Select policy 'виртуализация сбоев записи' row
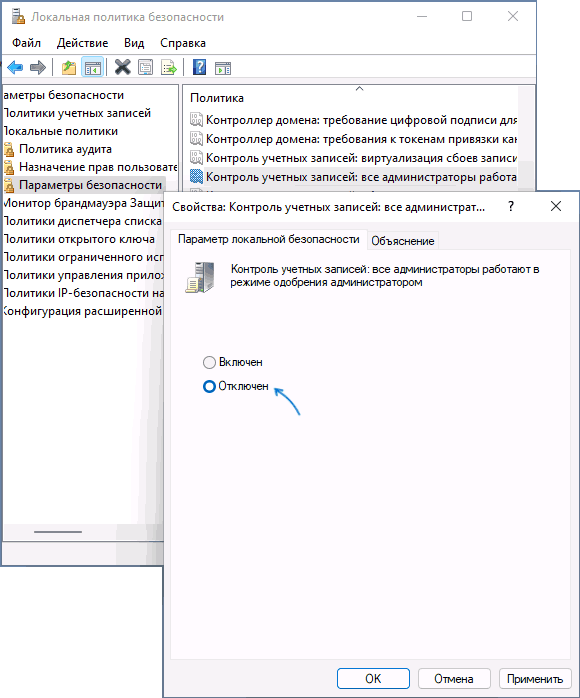The image size is (580, 698). pos(354,158)
